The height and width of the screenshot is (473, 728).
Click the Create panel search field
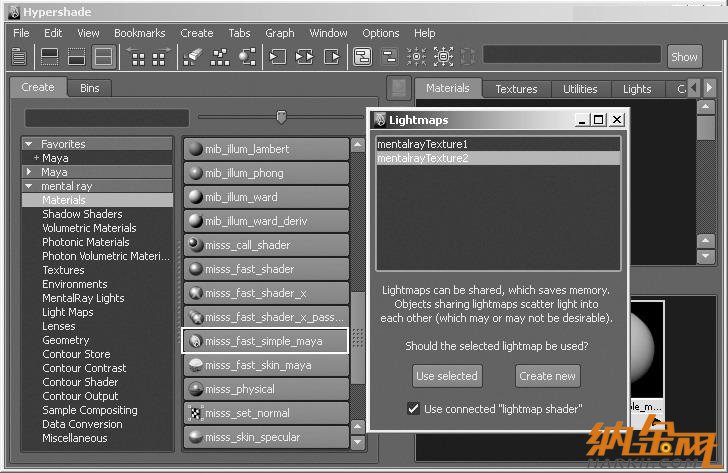click(x=107, y=117)
